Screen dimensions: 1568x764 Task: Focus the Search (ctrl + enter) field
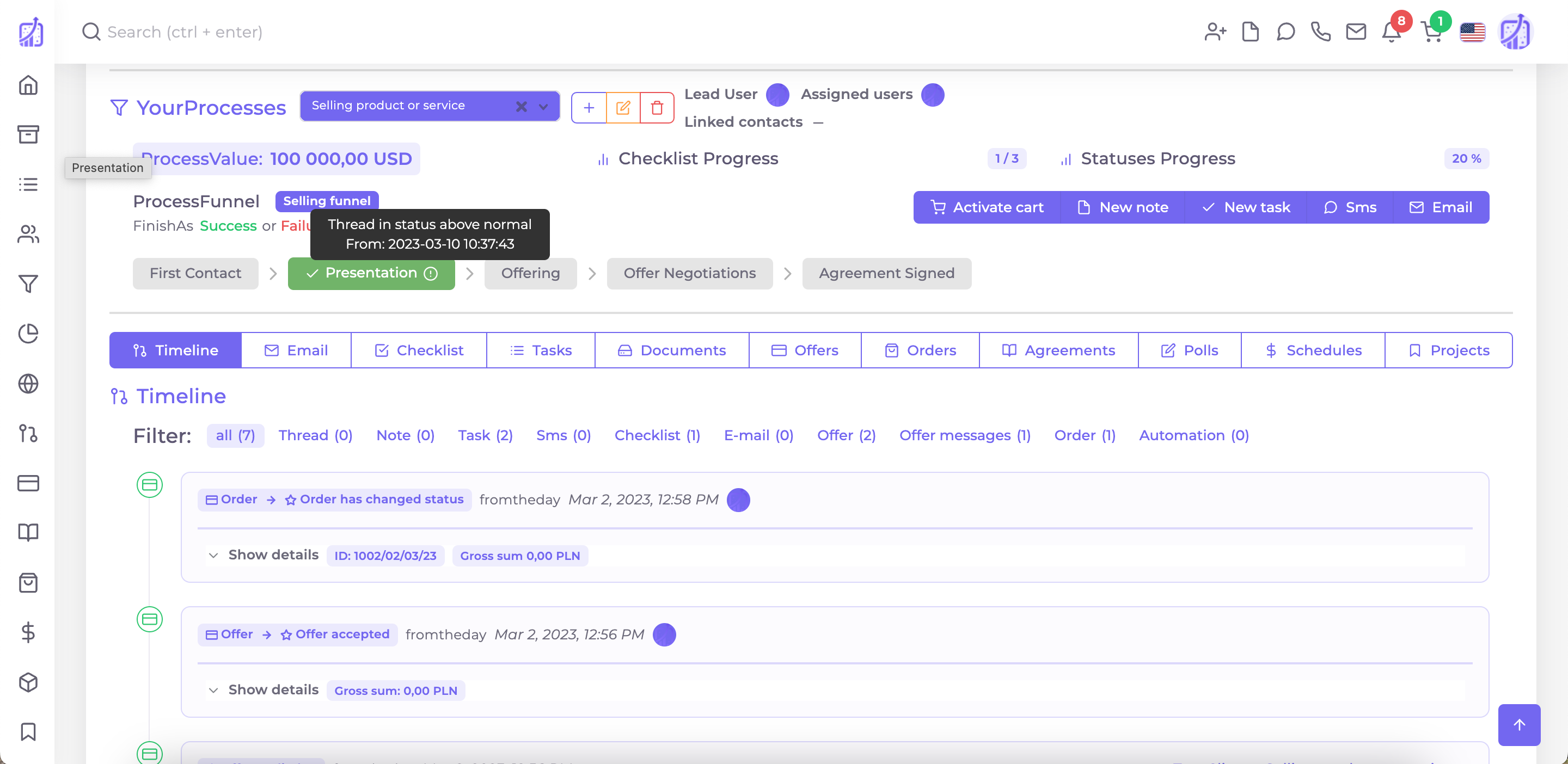[x=185, y=32]
